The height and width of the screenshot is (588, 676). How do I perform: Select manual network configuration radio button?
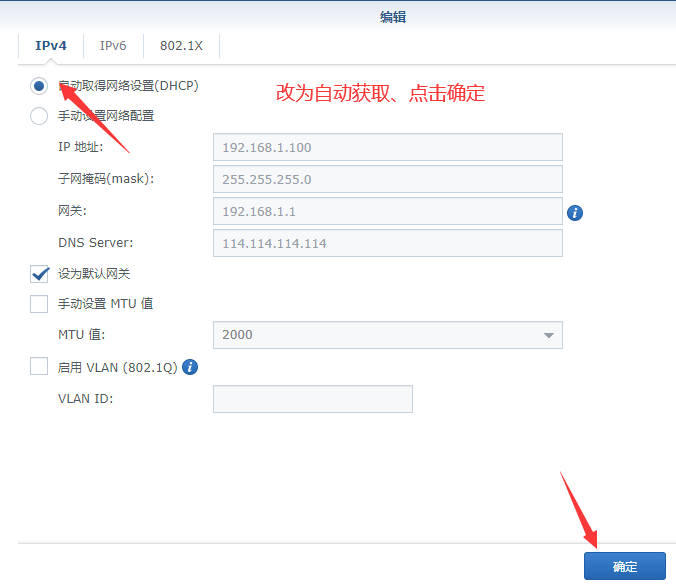coord(39,116)
